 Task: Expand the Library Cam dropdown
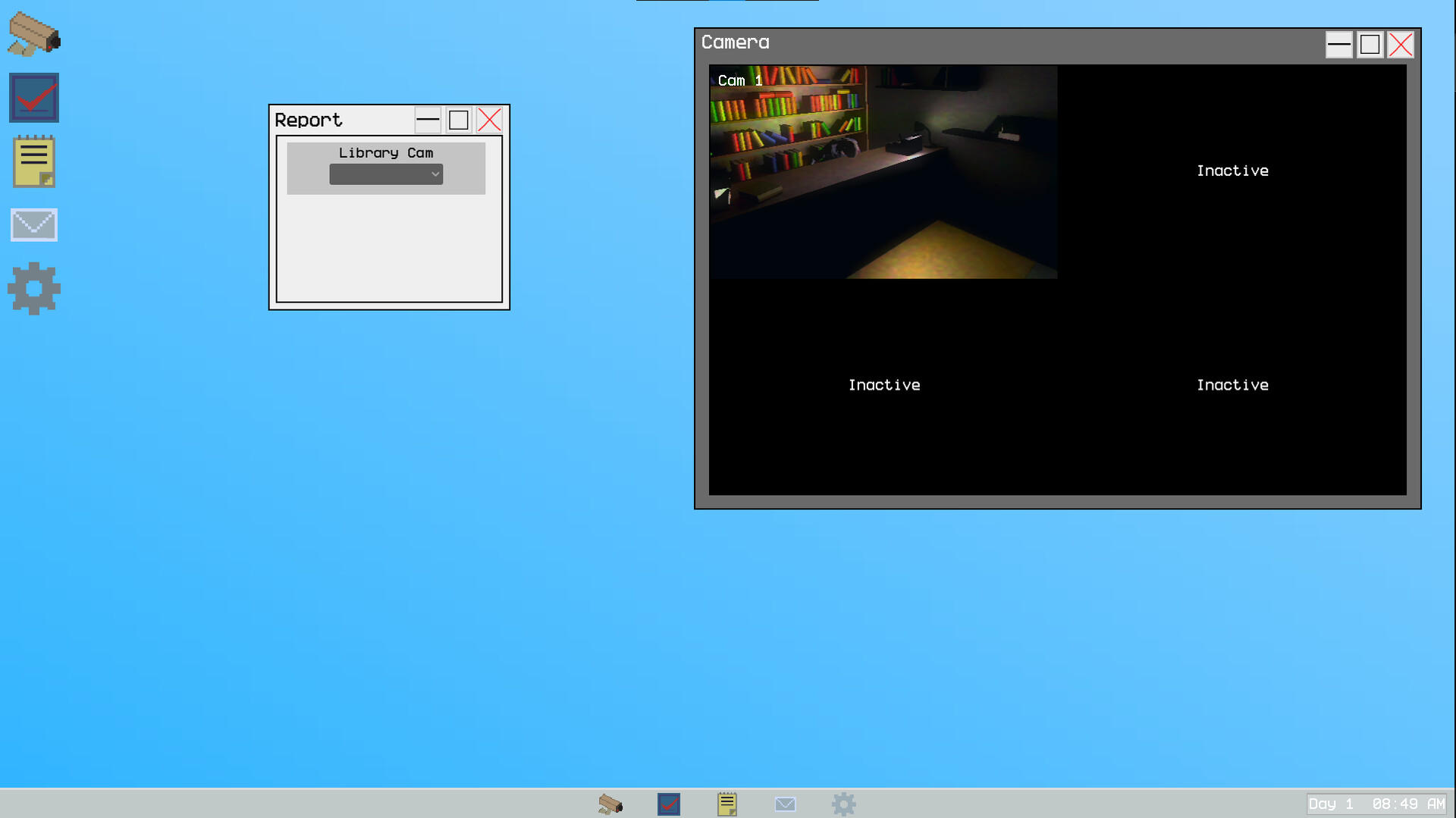tap(386, 174)
